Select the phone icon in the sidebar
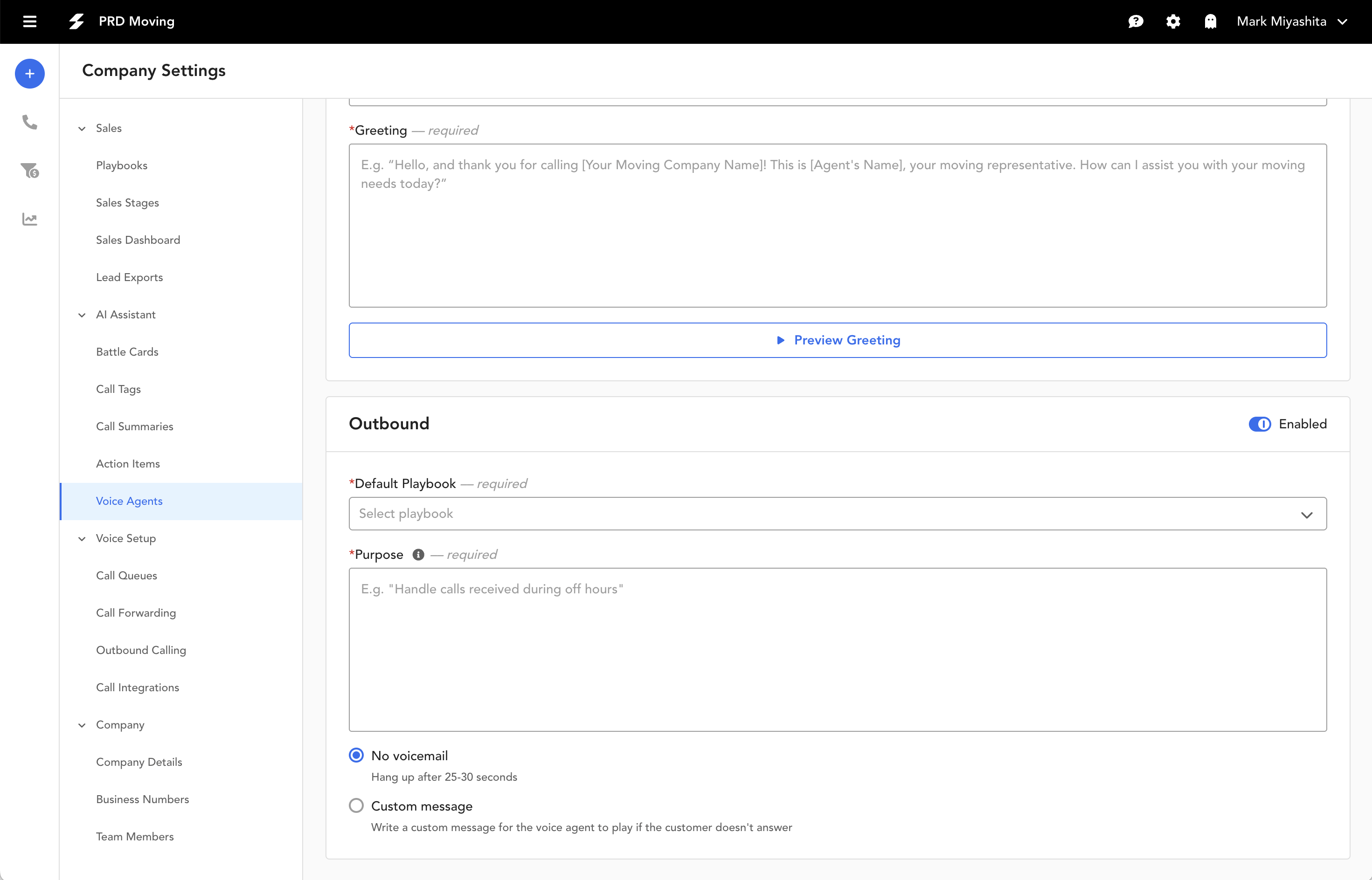The width and height of the screenshot is (1372, 880). click(x=29, y=122)
